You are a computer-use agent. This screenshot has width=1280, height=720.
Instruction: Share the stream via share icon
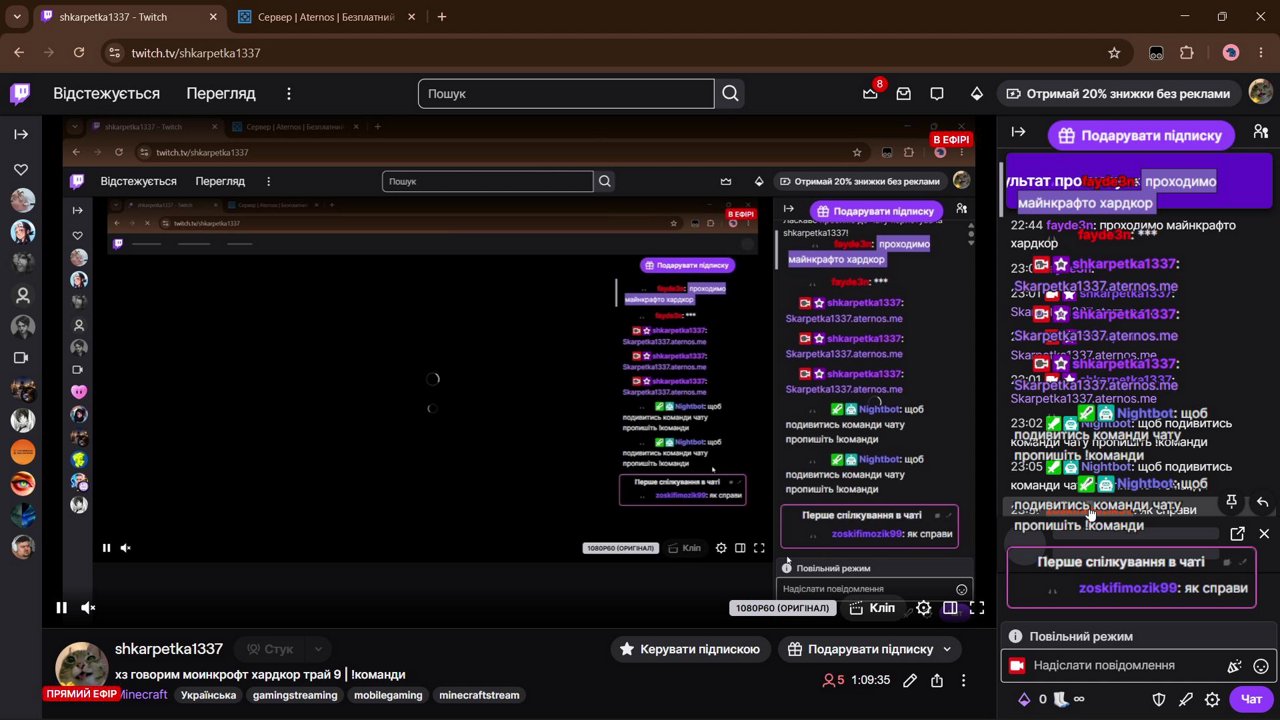(x=937, y=680)
